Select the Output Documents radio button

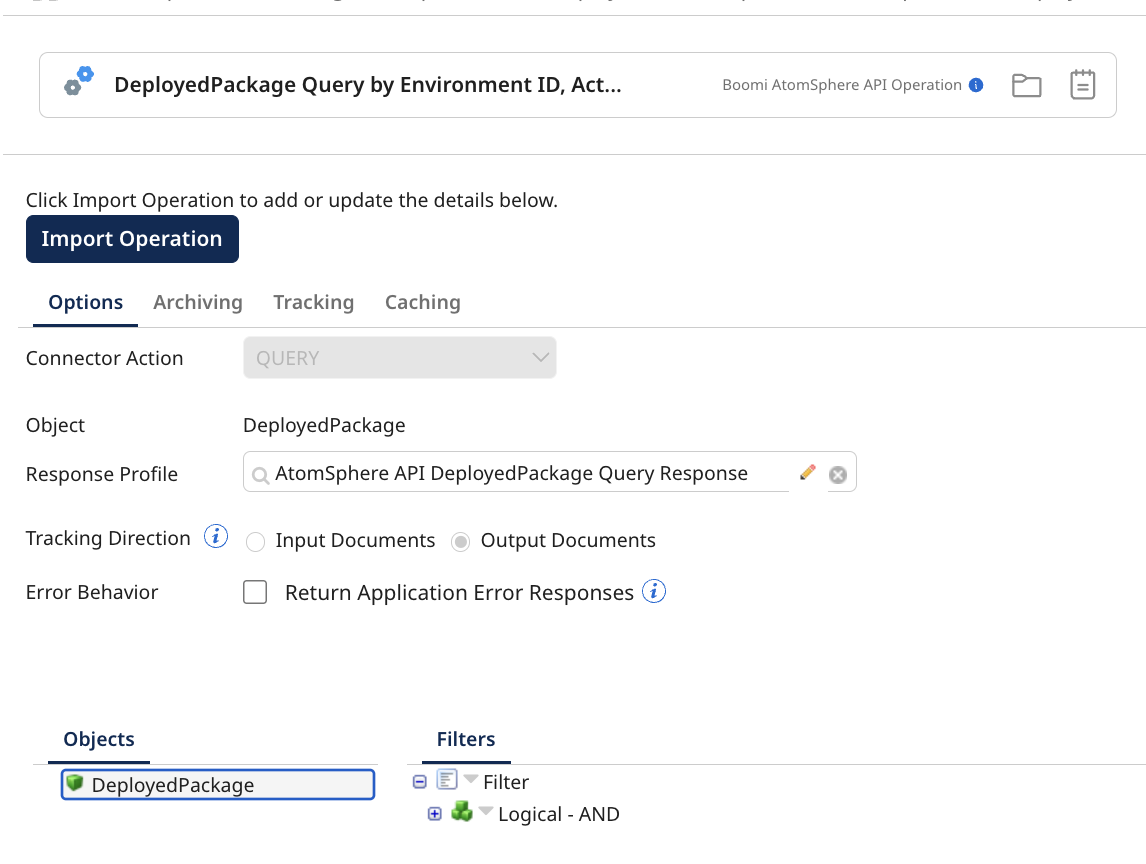(461, 542)
